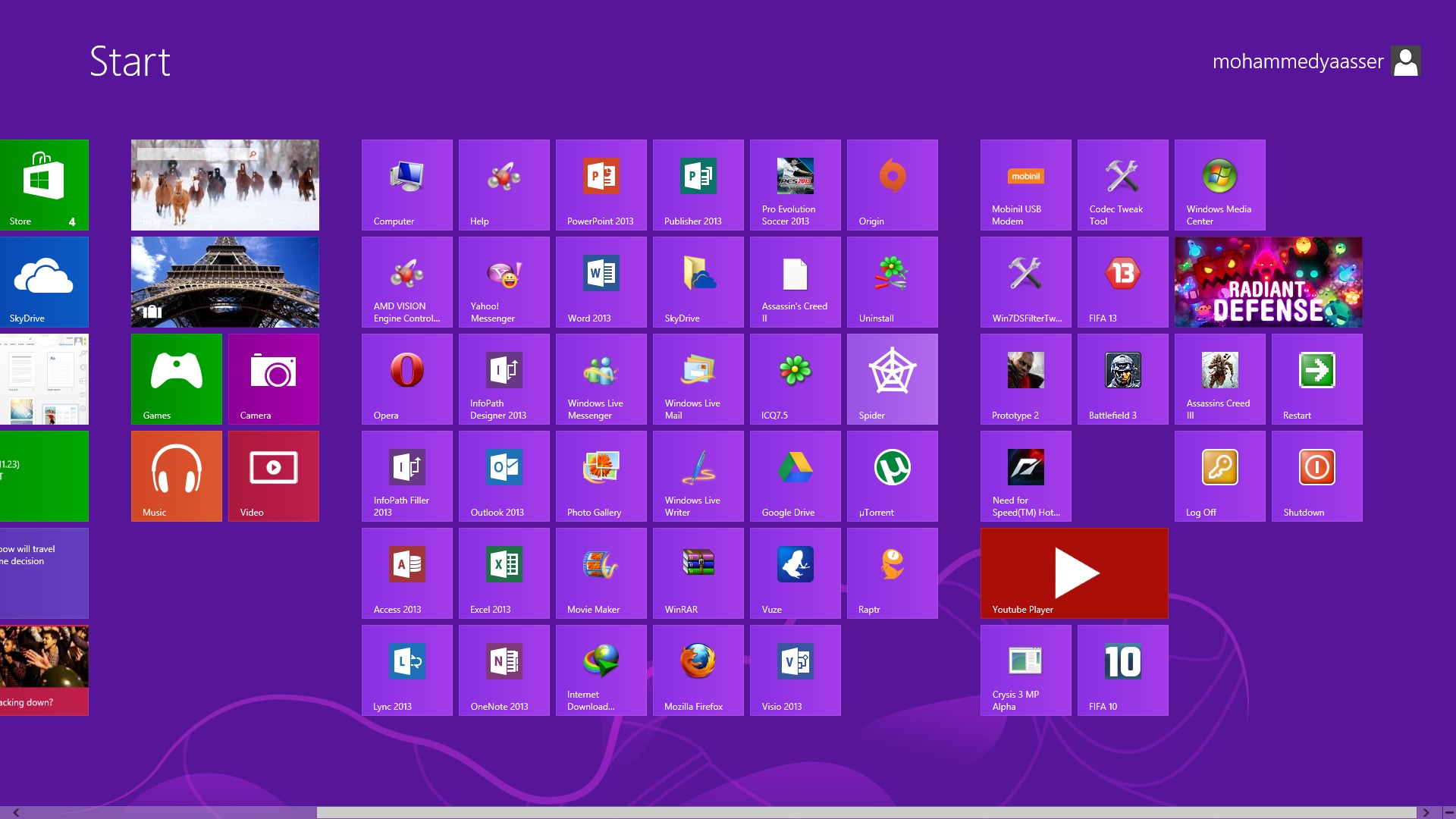The height and width of the screenshot is (819, 1456).
Task: Launch Yahoo! Messenger
Action: [504, 282]
